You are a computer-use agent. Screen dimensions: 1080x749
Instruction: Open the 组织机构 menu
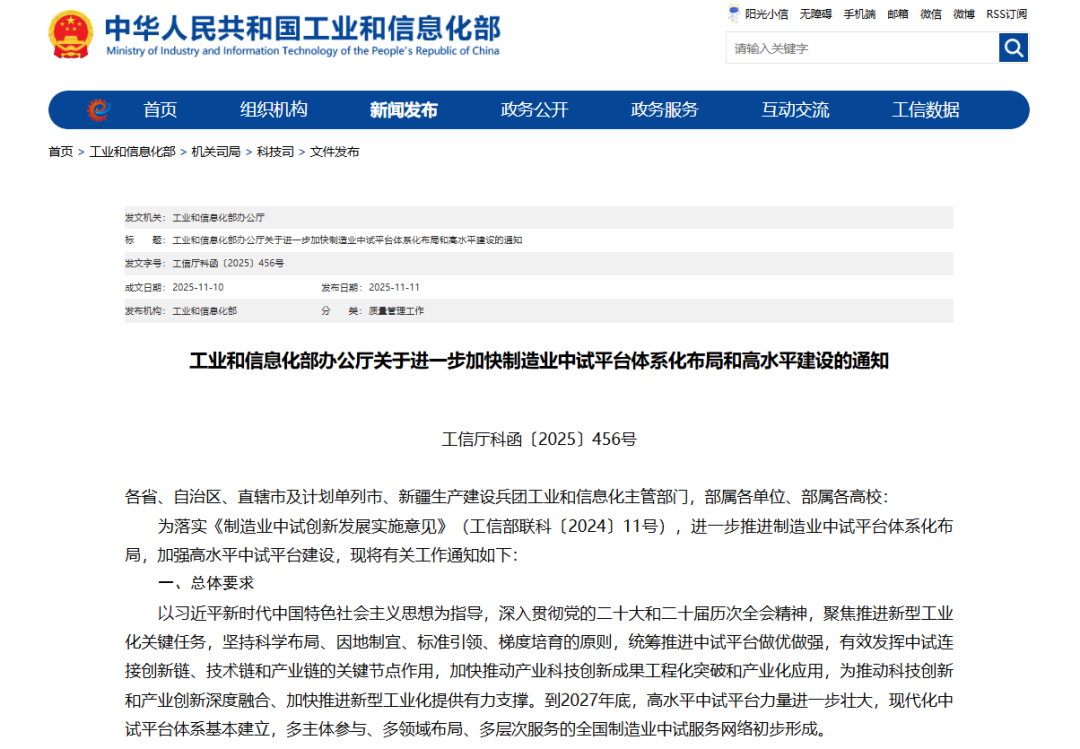[x=273, y=110]
